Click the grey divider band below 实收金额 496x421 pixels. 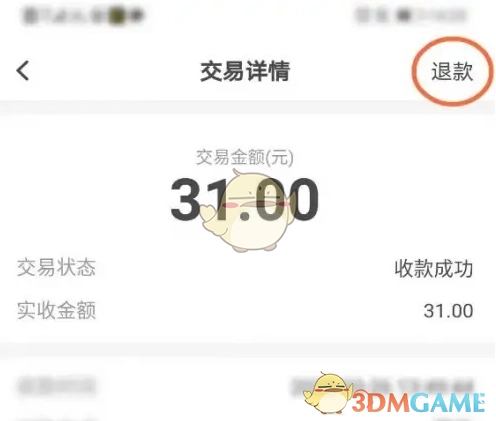(x=247, y=350)
